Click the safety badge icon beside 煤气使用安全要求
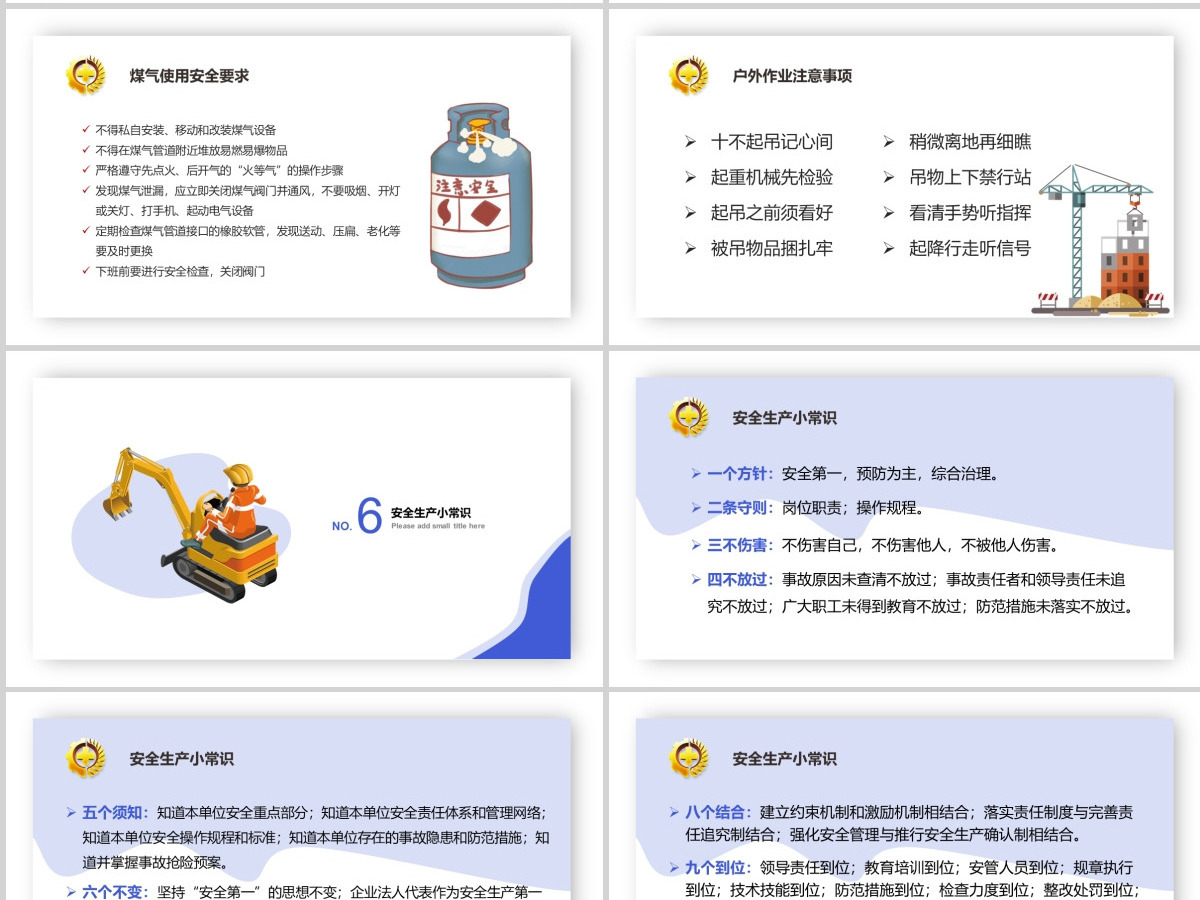Image resolution: width=1200 pixels, height=900 pixels. [x=86, y=76]
